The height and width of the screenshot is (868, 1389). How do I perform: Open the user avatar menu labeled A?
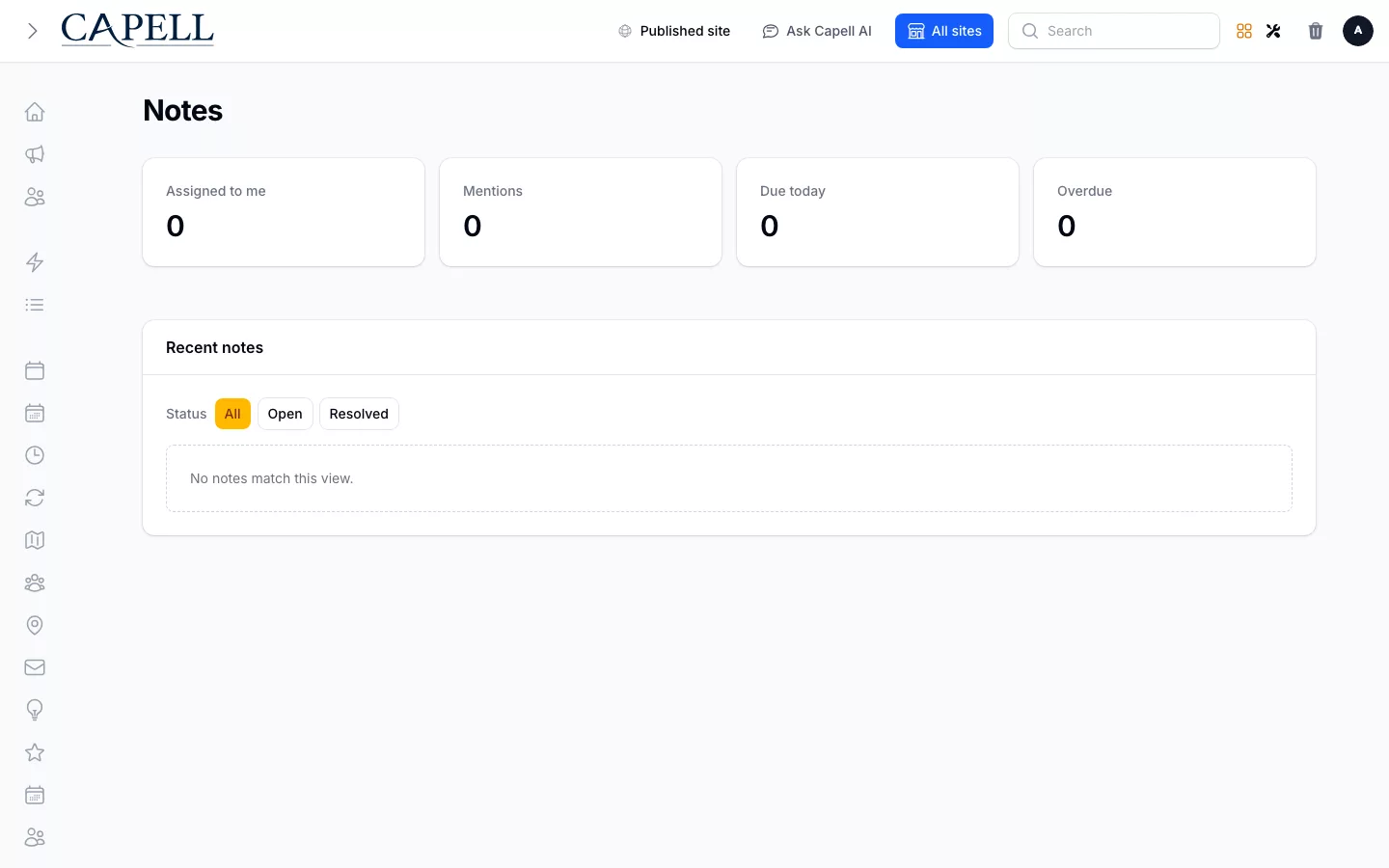(1358, 31)
